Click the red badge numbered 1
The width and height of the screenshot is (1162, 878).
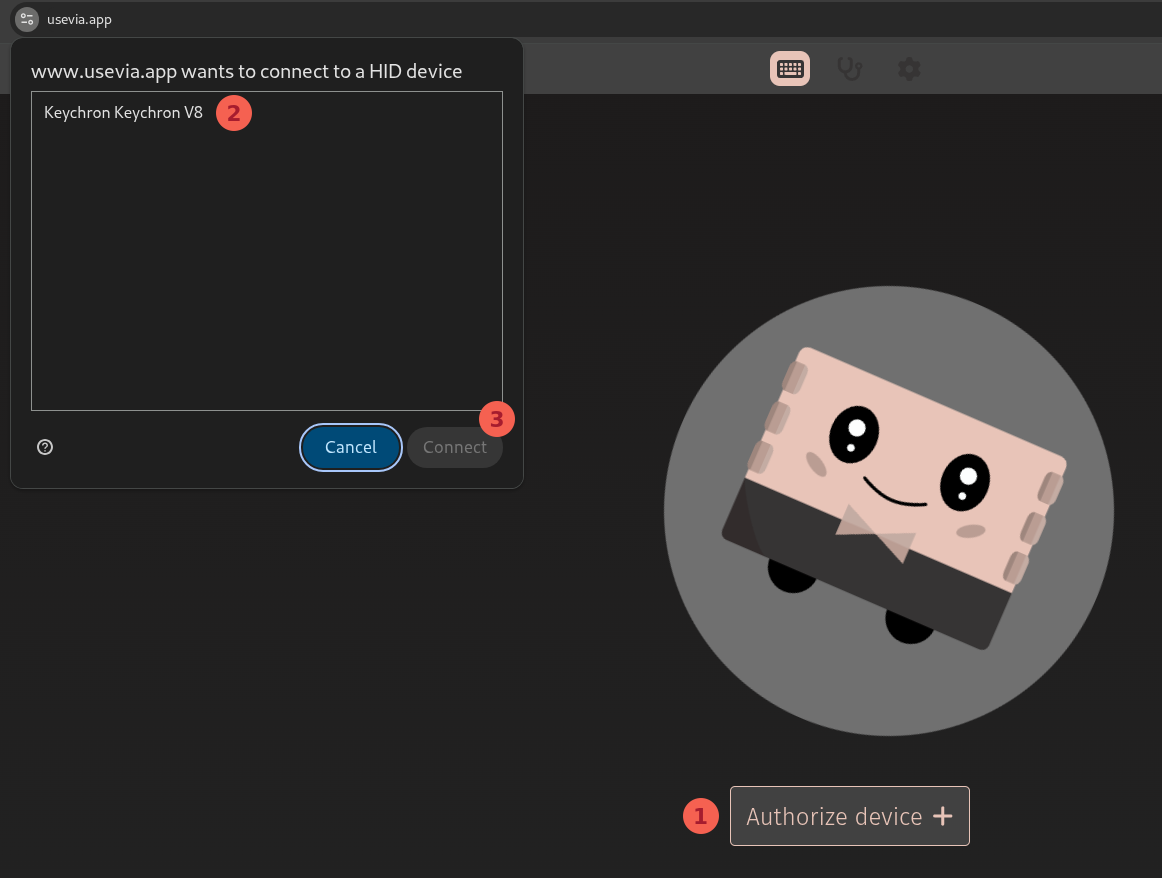[700, 816]
